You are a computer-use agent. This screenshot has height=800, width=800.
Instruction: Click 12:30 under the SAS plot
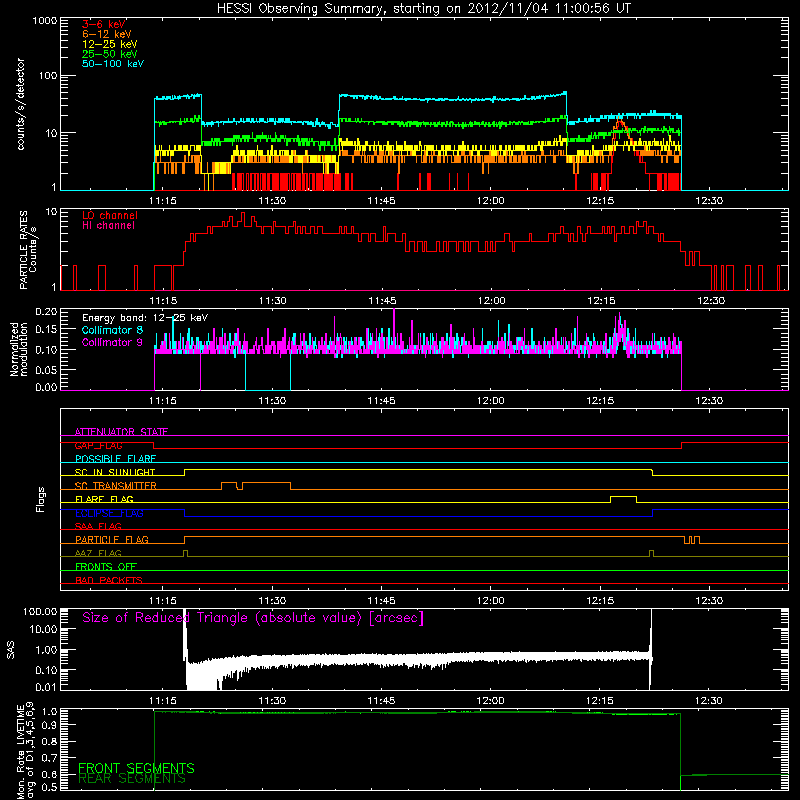[709, 701]
